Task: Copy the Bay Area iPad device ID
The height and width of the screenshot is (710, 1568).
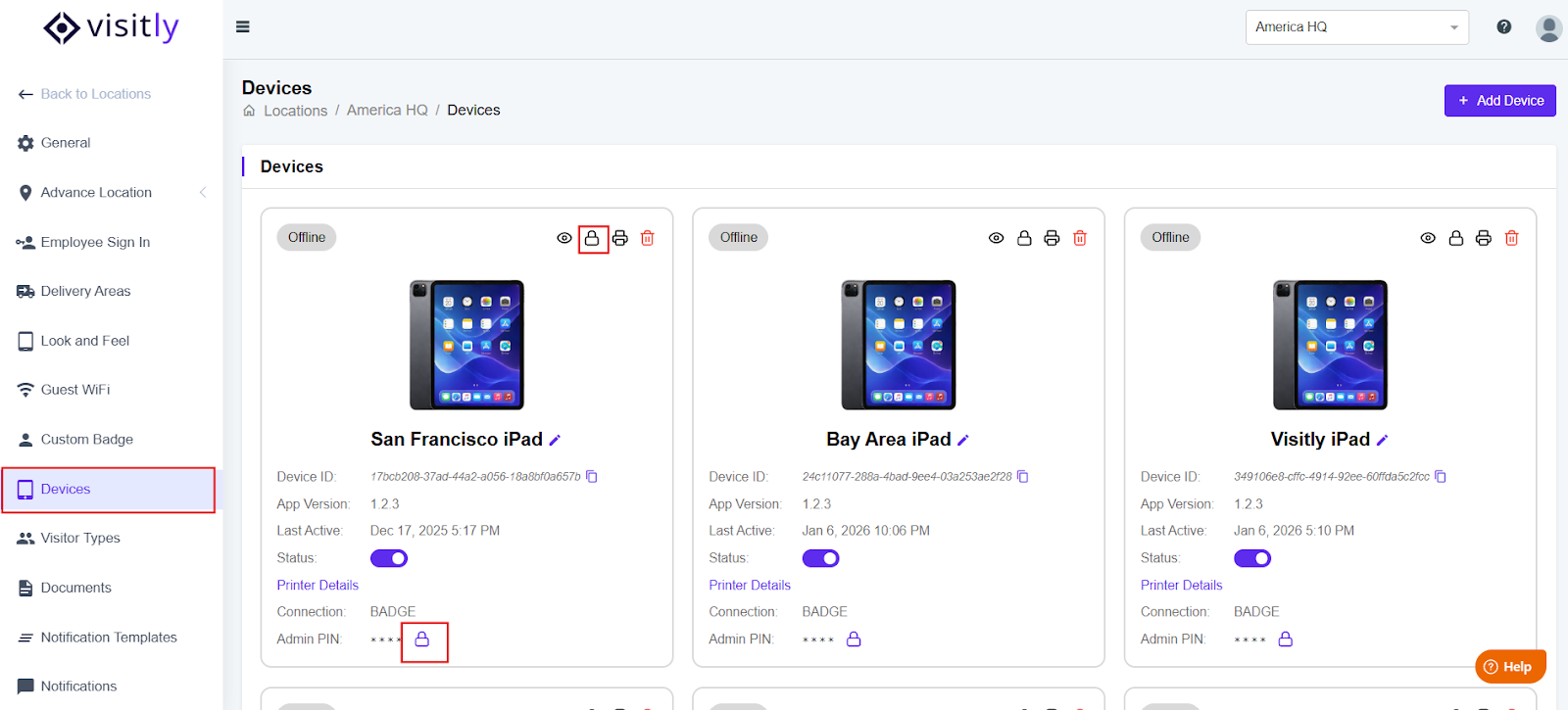Action: (x=1023, y=477)
